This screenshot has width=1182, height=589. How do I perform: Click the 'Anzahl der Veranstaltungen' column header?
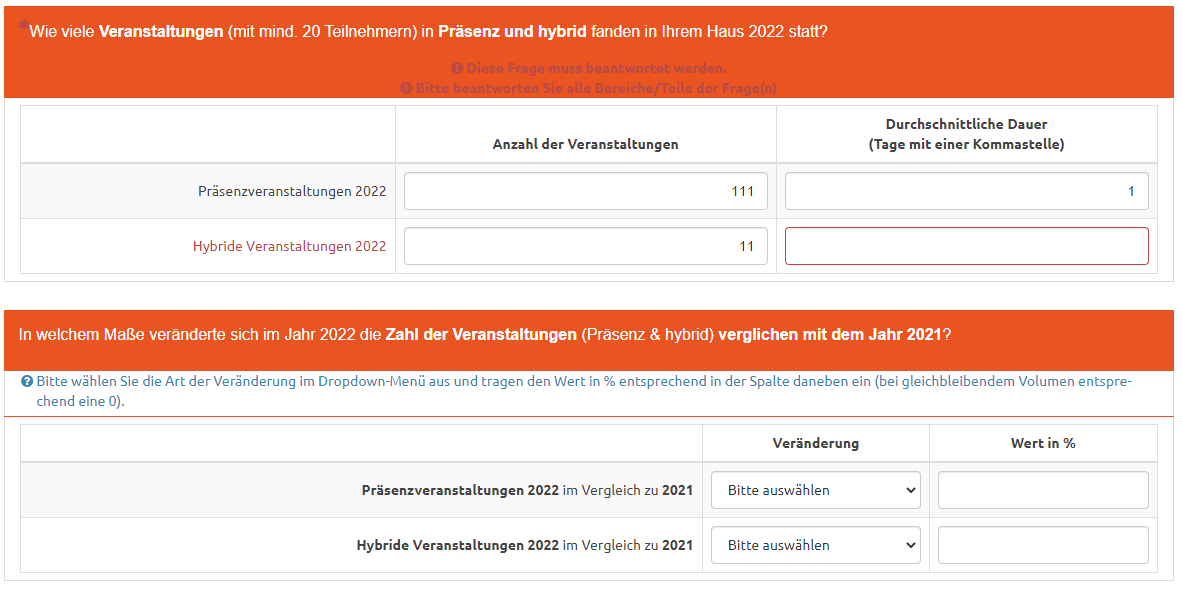(585, 144)
